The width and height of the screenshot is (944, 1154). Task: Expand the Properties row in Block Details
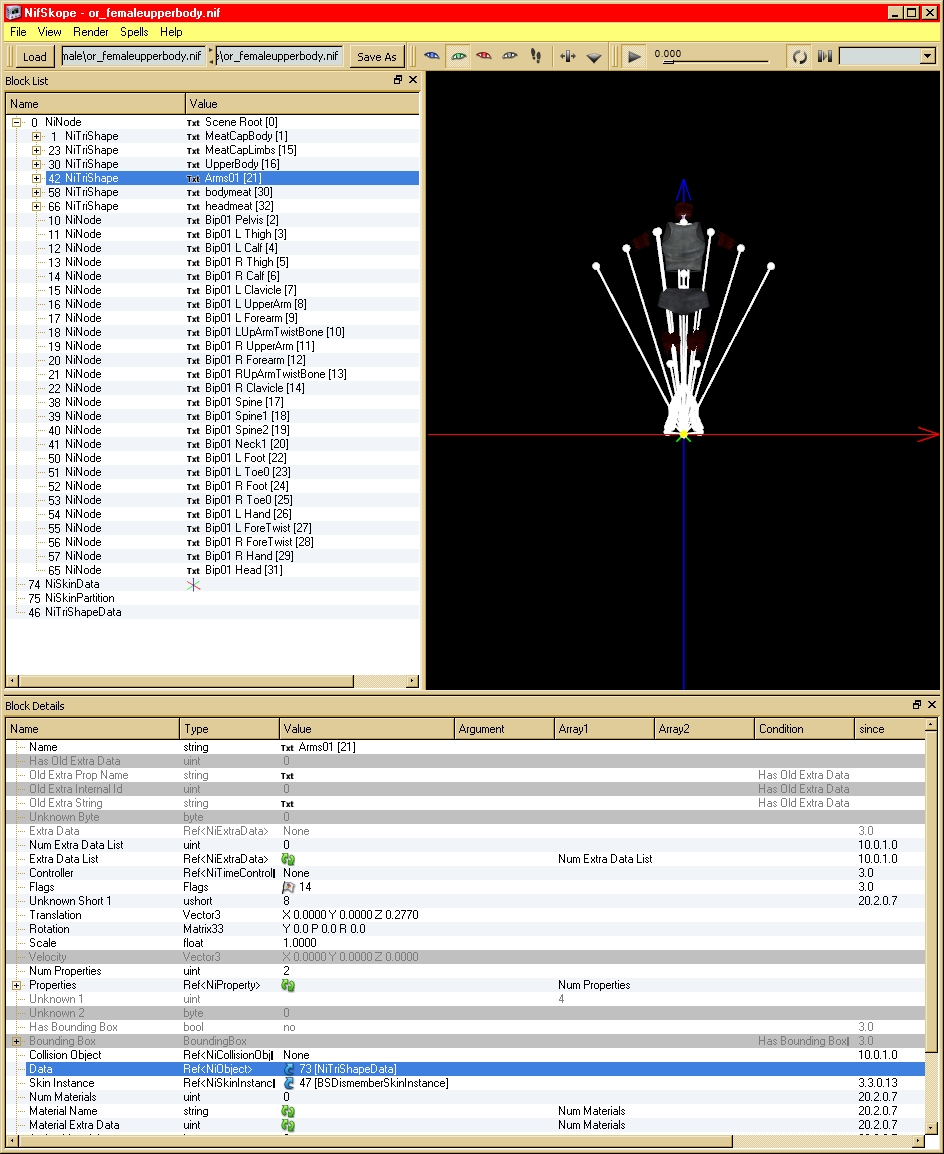(16, 985)
